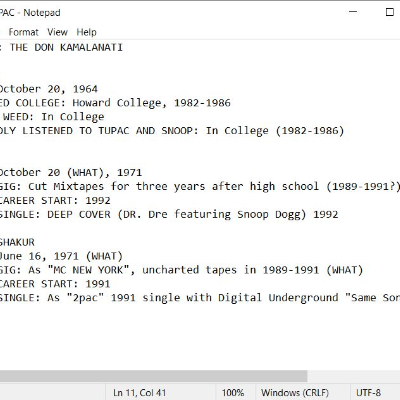Place cursor on the SHAKUR line
Image resolution: width=400 pixels, height=400 pixels.
[17, 242]
